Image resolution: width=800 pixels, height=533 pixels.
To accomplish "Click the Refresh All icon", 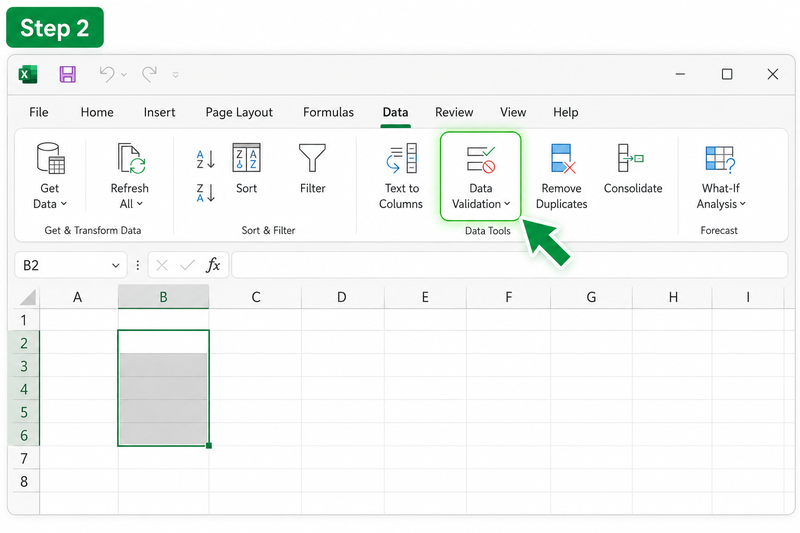I will tap(131, 158).
